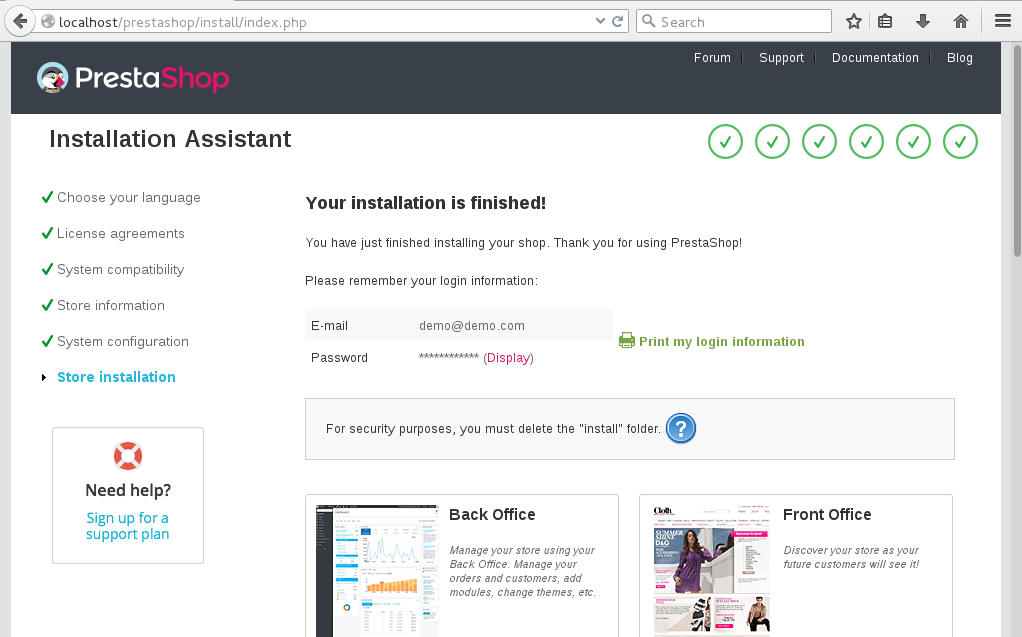The height and width of the screenshot is (637, 1022).
Task: Open the Blog header link
Action: (x=959, y=57)
